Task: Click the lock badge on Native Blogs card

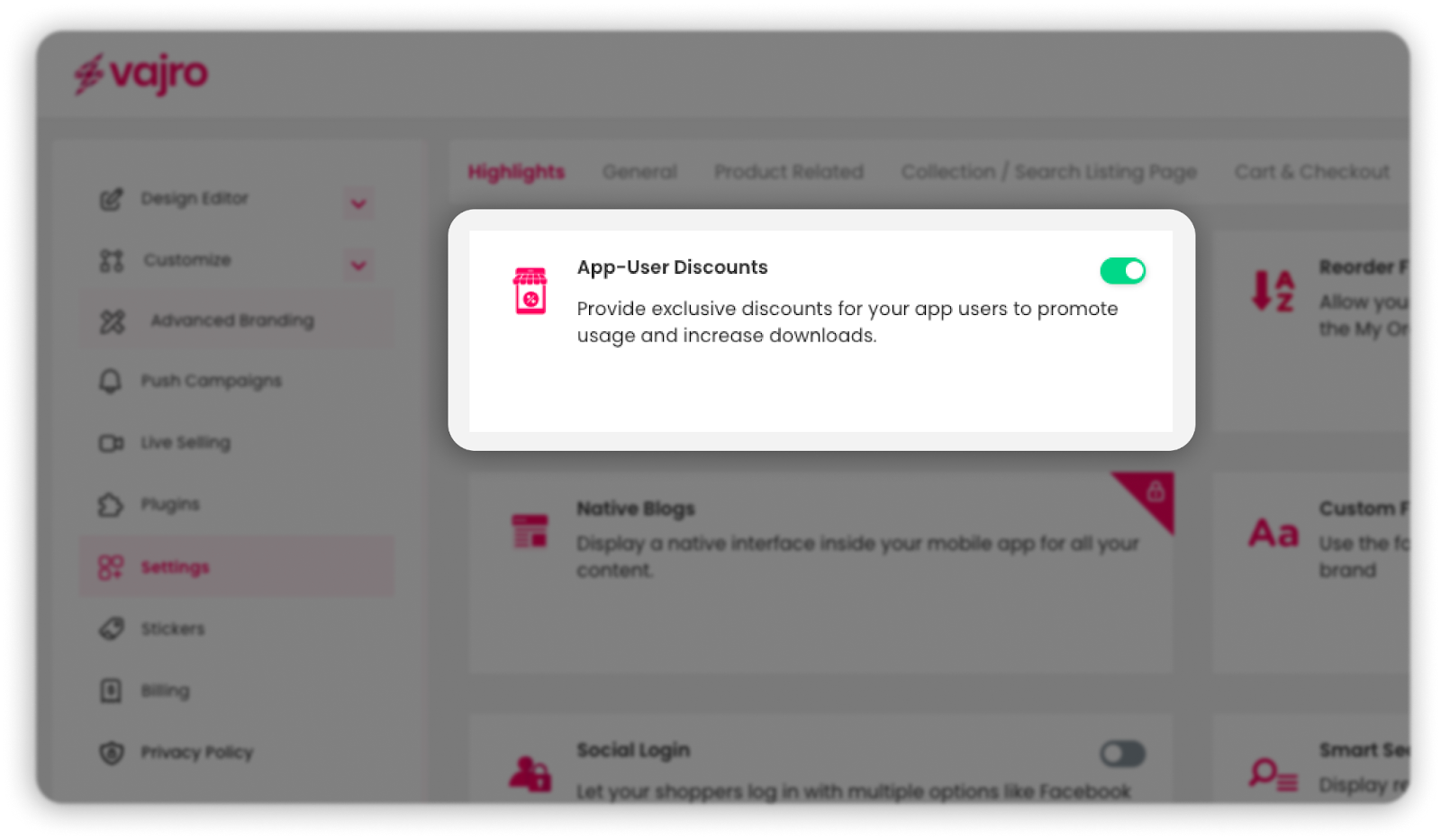Action: [x=1158, y=492]
